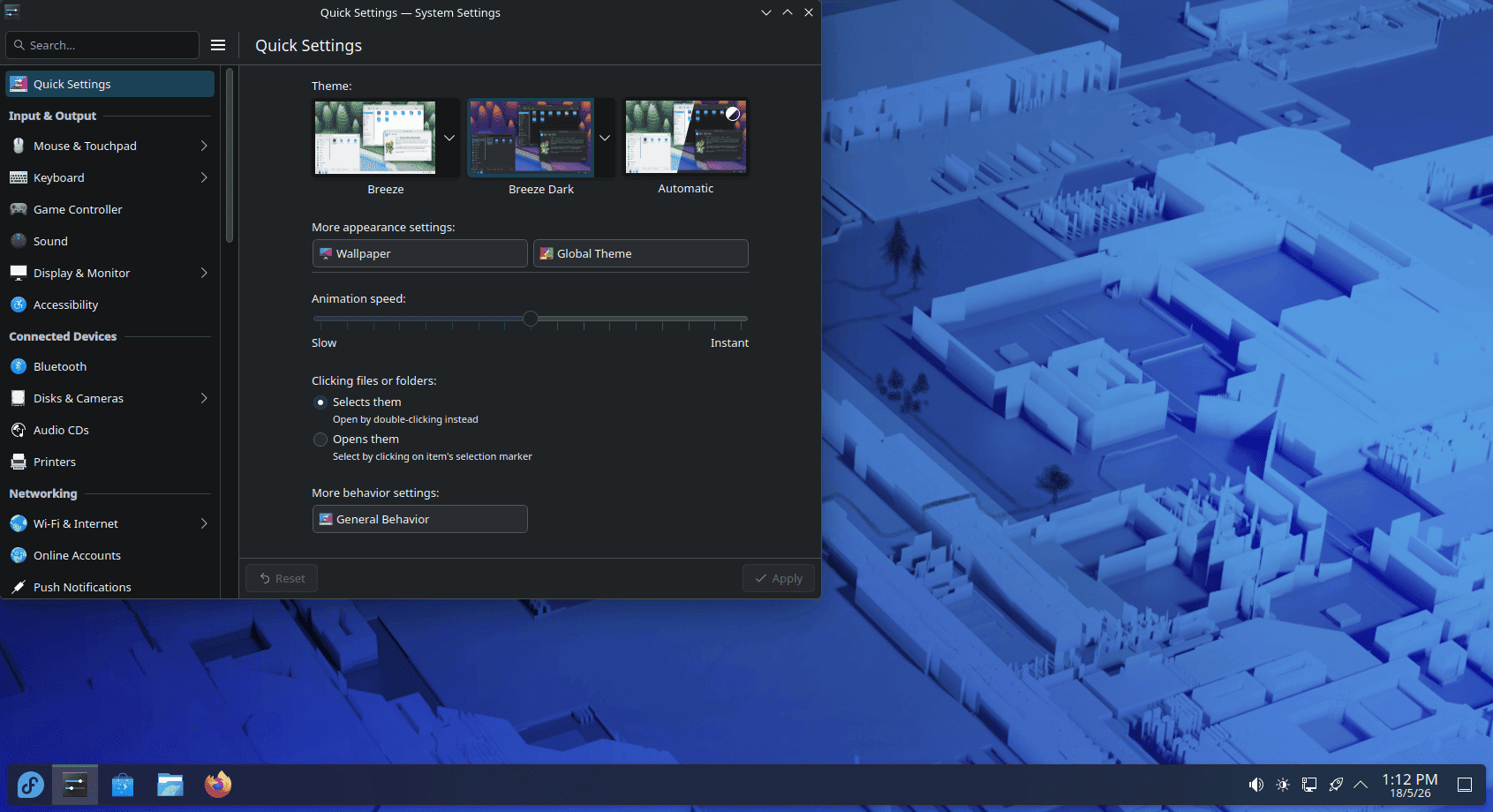This screenshot has width=1493, height=812.
Task: Expand Keyboard submenu arrow
Action: click(204, 177)
